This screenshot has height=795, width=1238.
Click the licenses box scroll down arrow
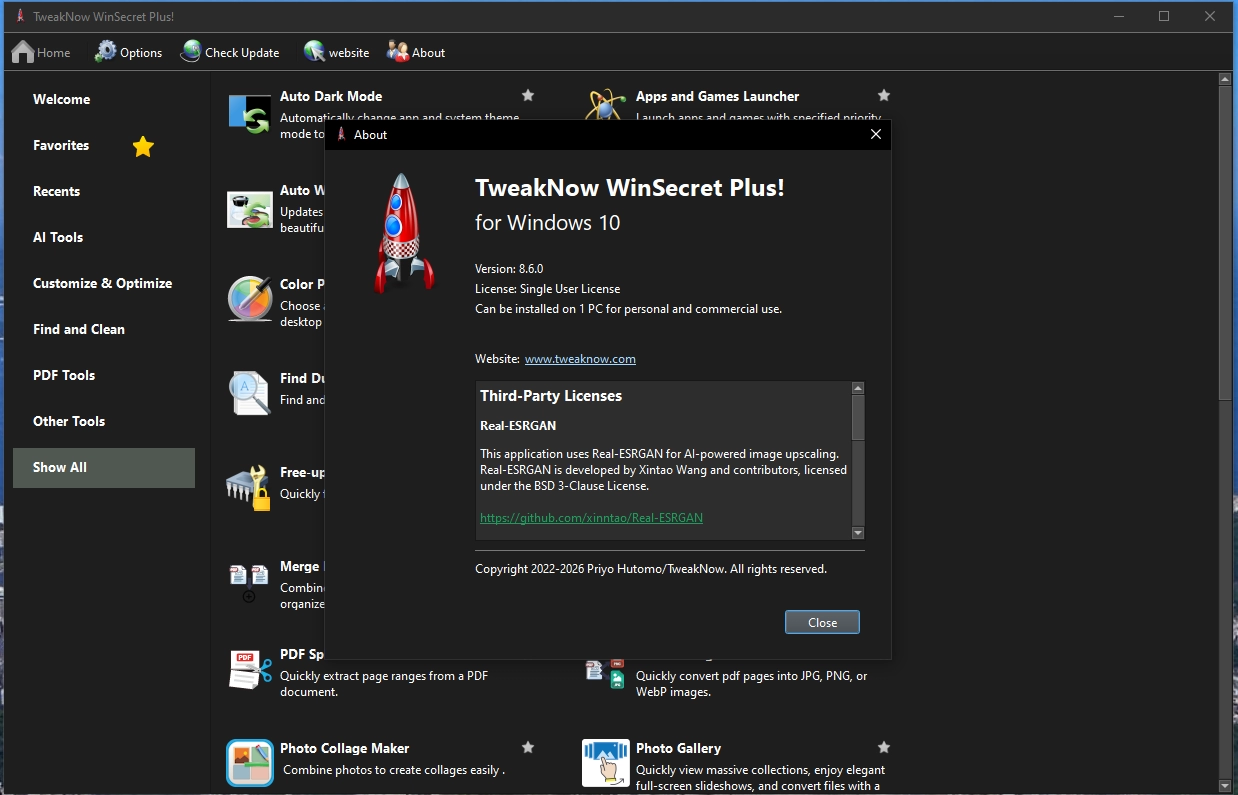(858, 533)
